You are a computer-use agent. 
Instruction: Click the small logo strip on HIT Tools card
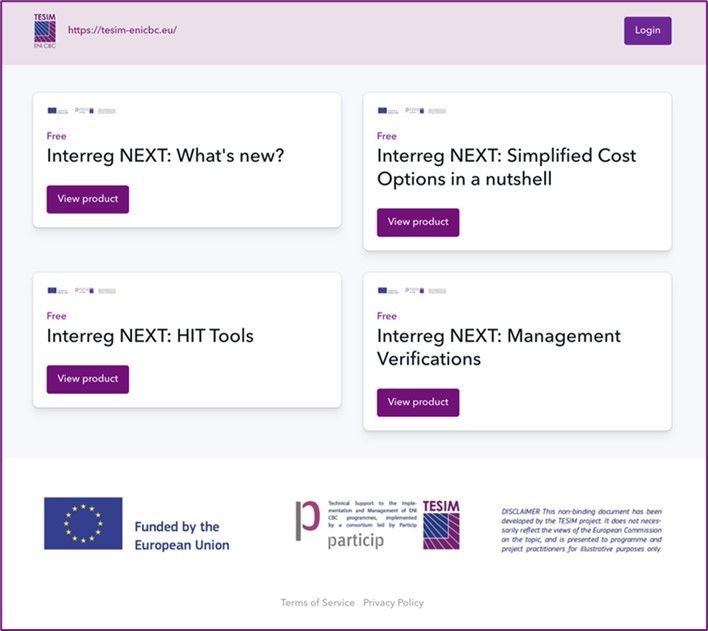[81, 290]
